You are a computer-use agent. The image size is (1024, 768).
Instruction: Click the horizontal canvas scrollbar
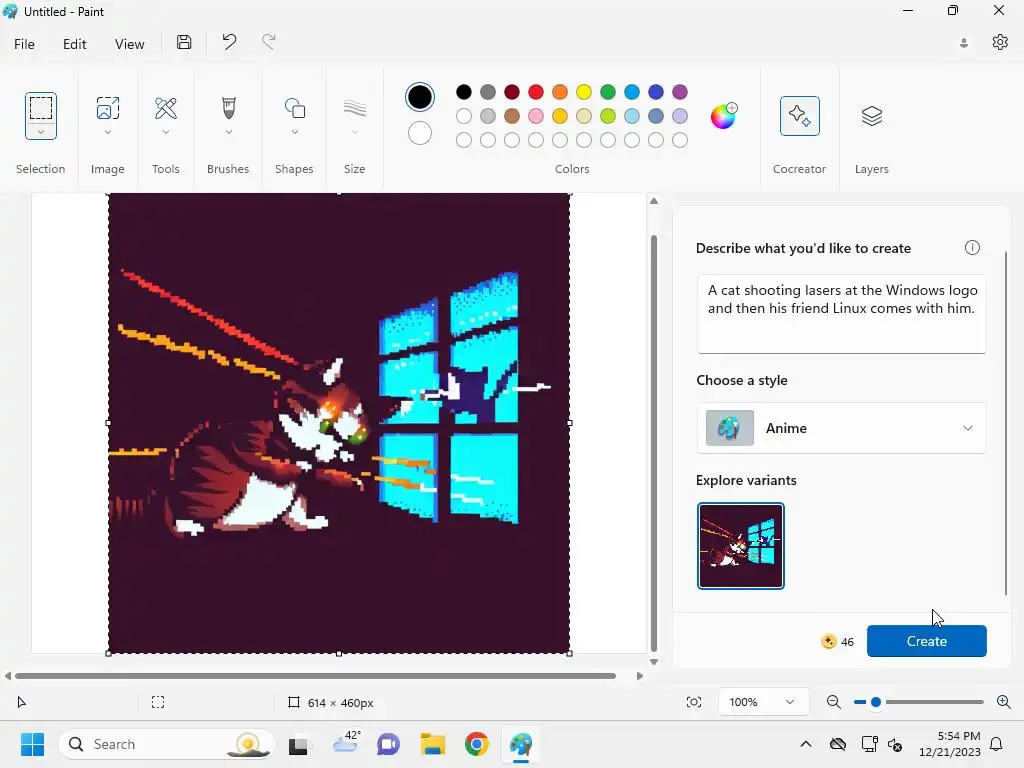[x=315, y=676]
